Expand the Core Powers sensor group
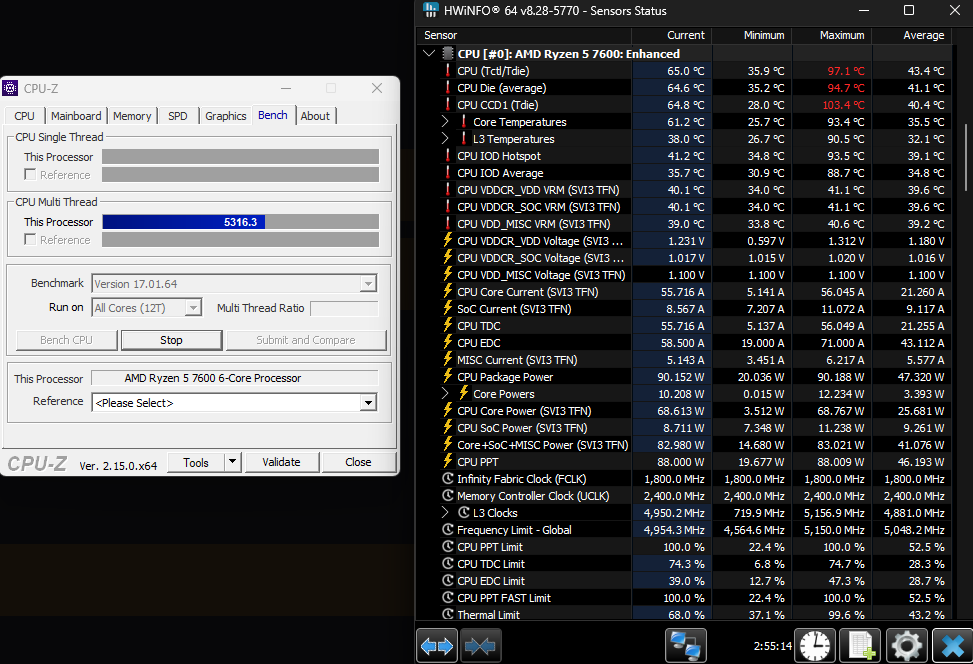This screenshot has height=664, width=973. click(x=446, y=394)
